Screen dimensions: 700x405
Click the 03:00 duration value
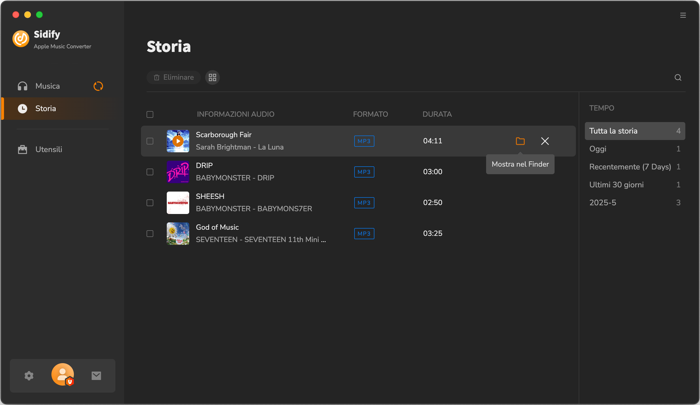[433, 172]
